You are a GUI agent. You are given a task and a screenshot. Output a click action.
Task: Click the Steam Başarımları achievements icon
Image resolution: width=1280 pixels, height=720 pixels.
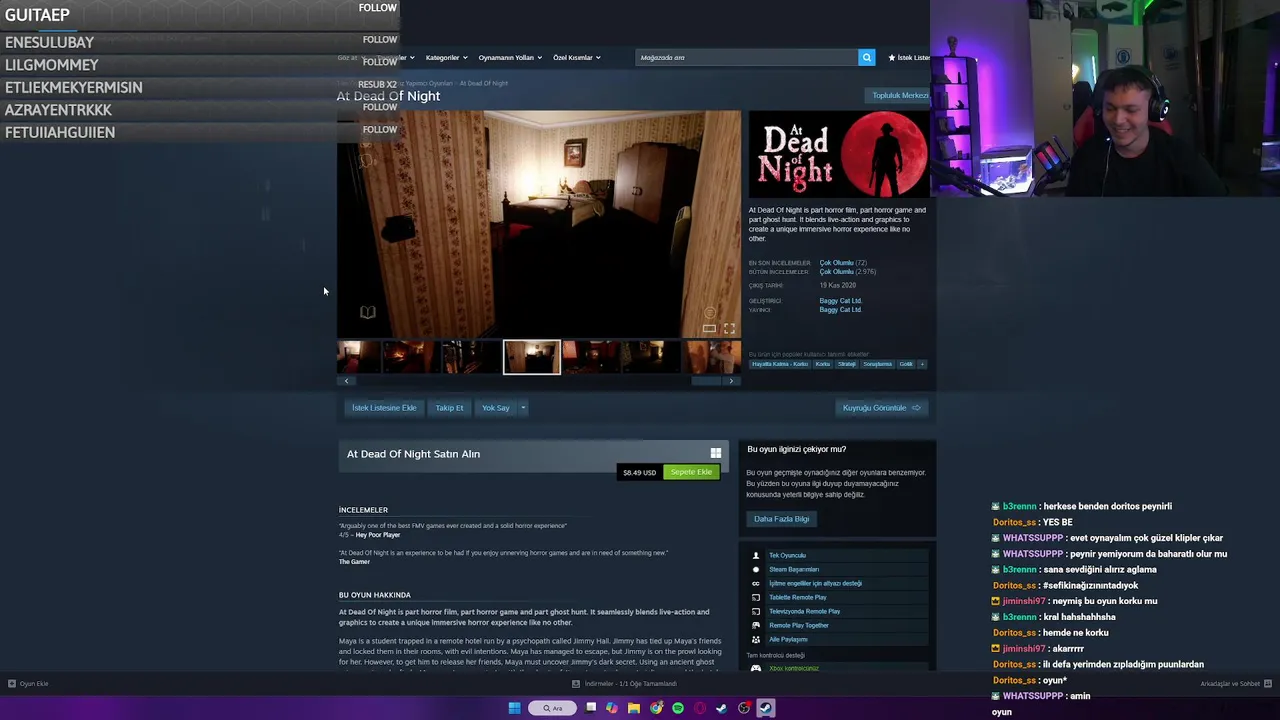click(x=756, y=569)
